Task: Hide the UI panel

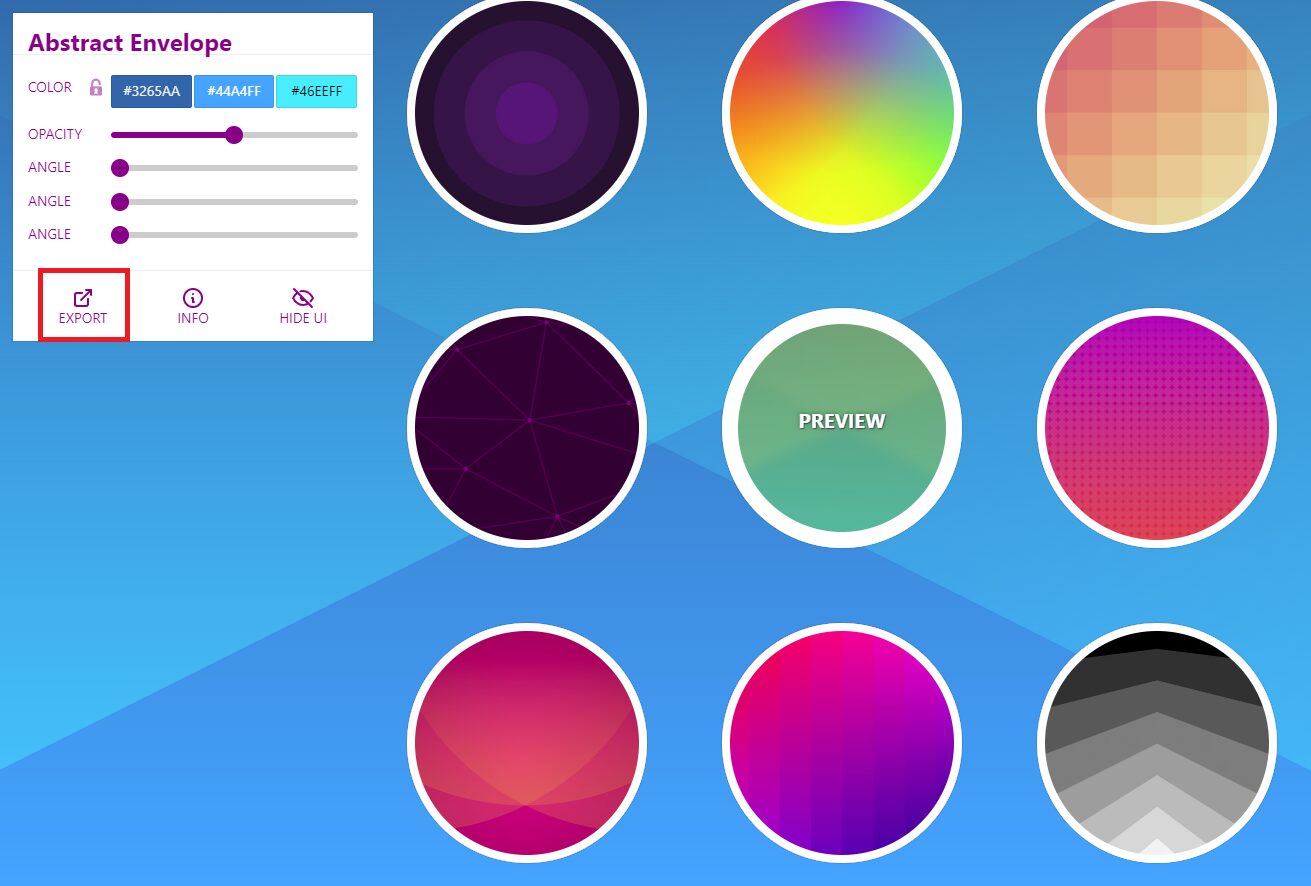Action: coord(302,305)
